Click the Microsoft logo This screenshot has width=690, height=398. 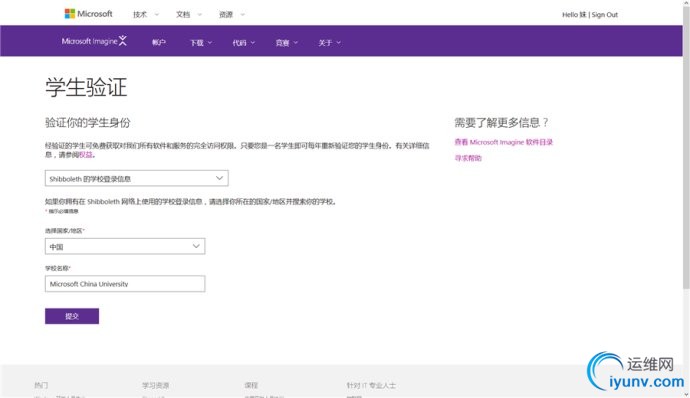(88, 14)
